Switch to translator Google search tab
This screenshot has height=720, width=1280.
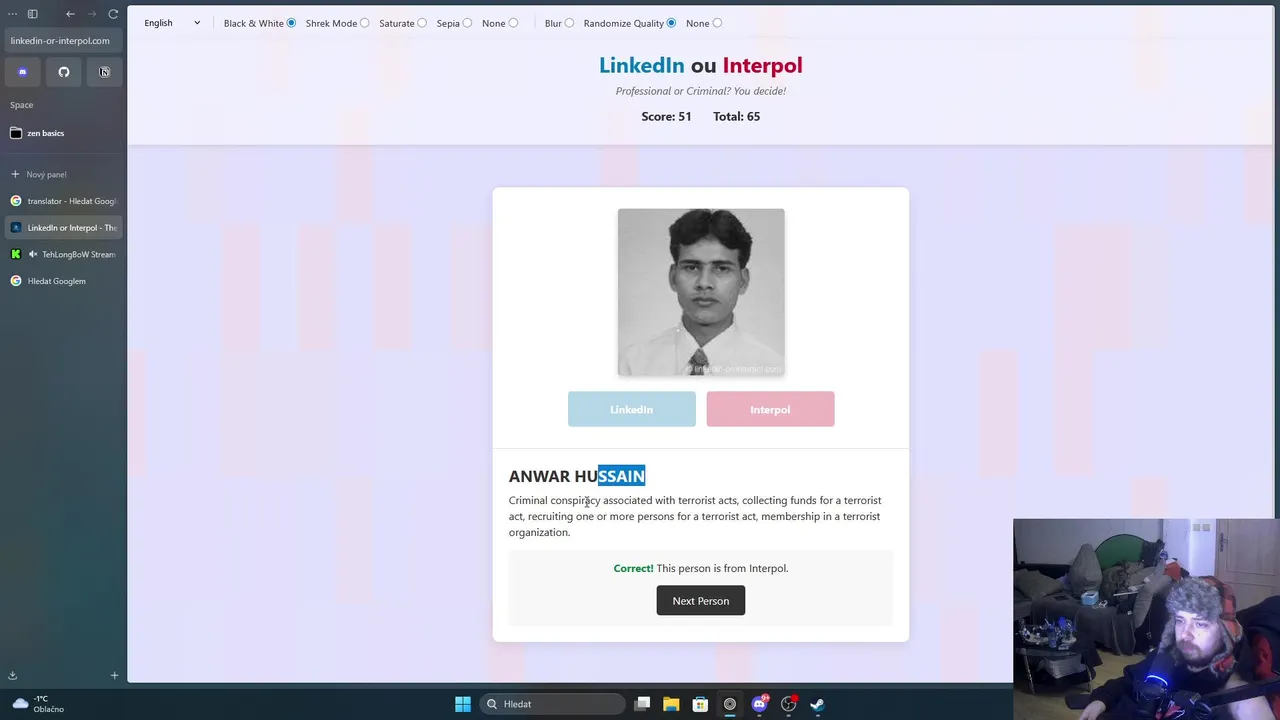pos(64,201)
